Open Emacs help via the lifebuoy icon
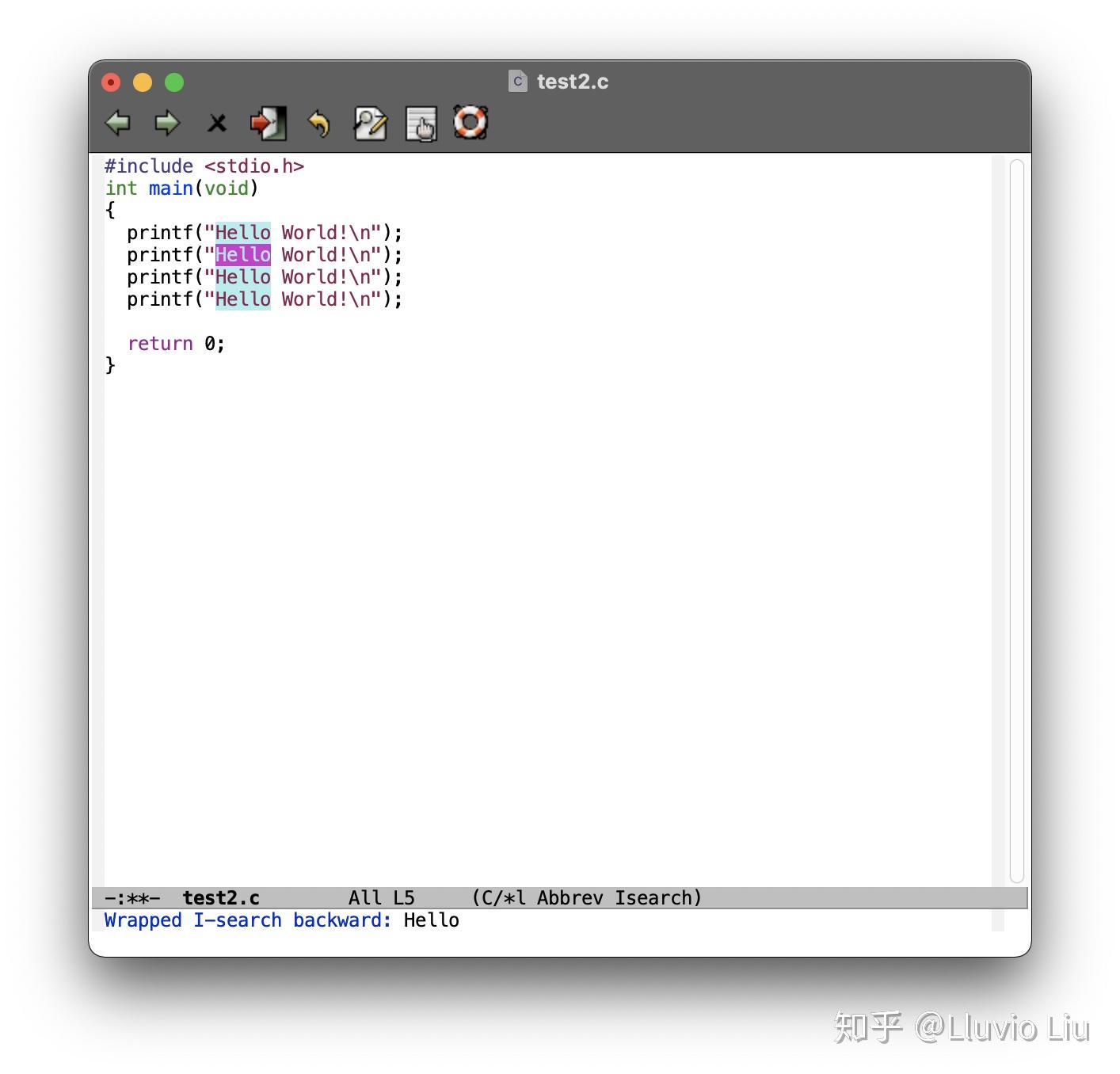 pyautogui.click(x=470, y=123)
